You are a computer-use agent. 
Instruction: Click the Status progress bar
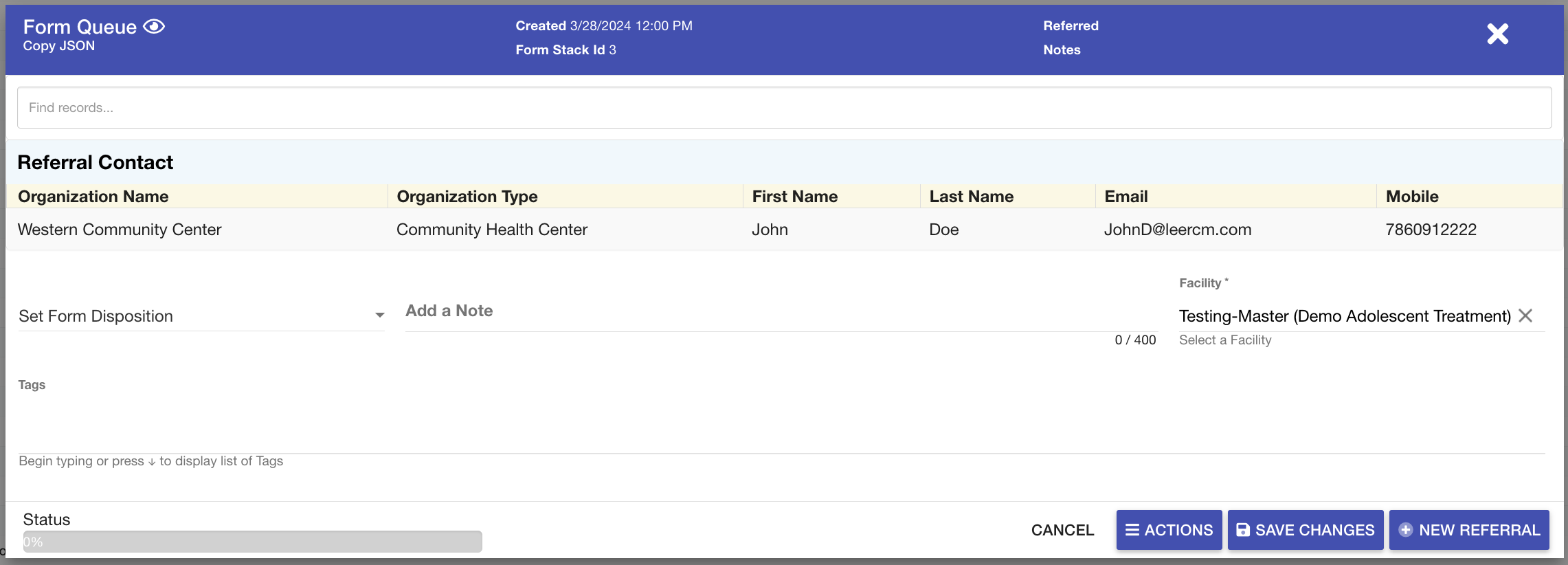point(252,542)
